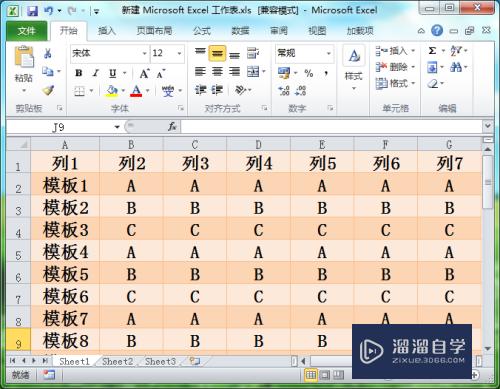Apply the yellow fill color bucket
Viewport: 500px width, 389px height.
(x=112, y=91)
